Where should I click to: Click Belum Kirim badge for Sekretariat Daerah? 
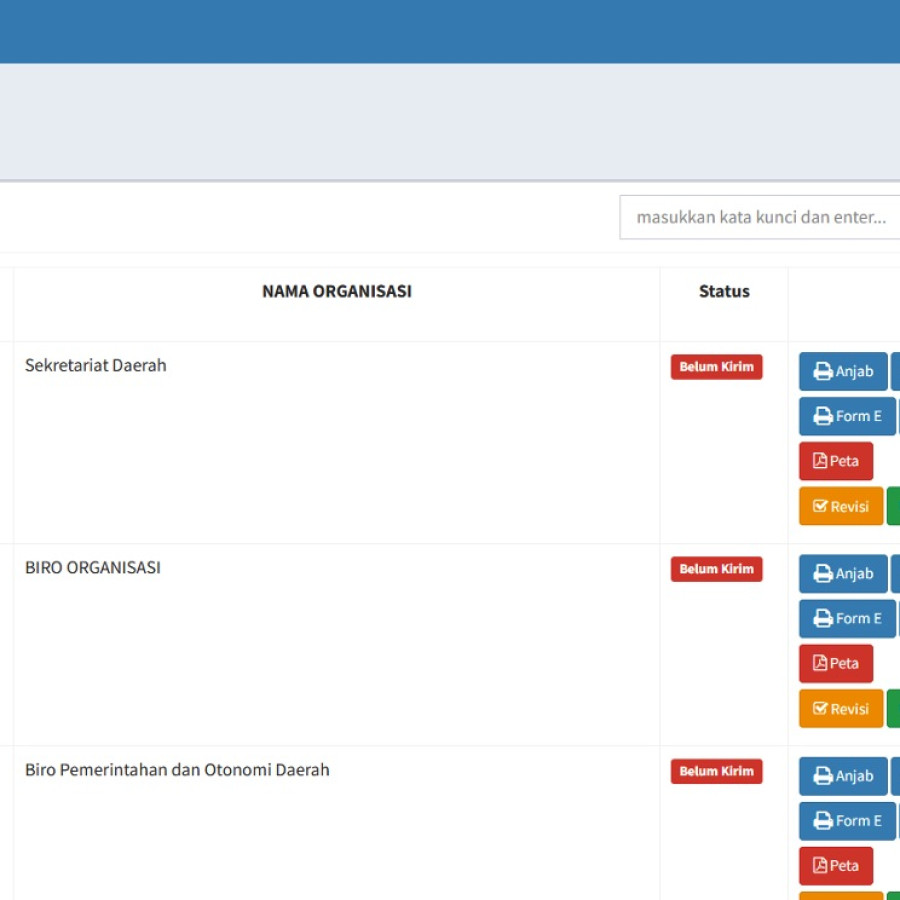(716, 367)
